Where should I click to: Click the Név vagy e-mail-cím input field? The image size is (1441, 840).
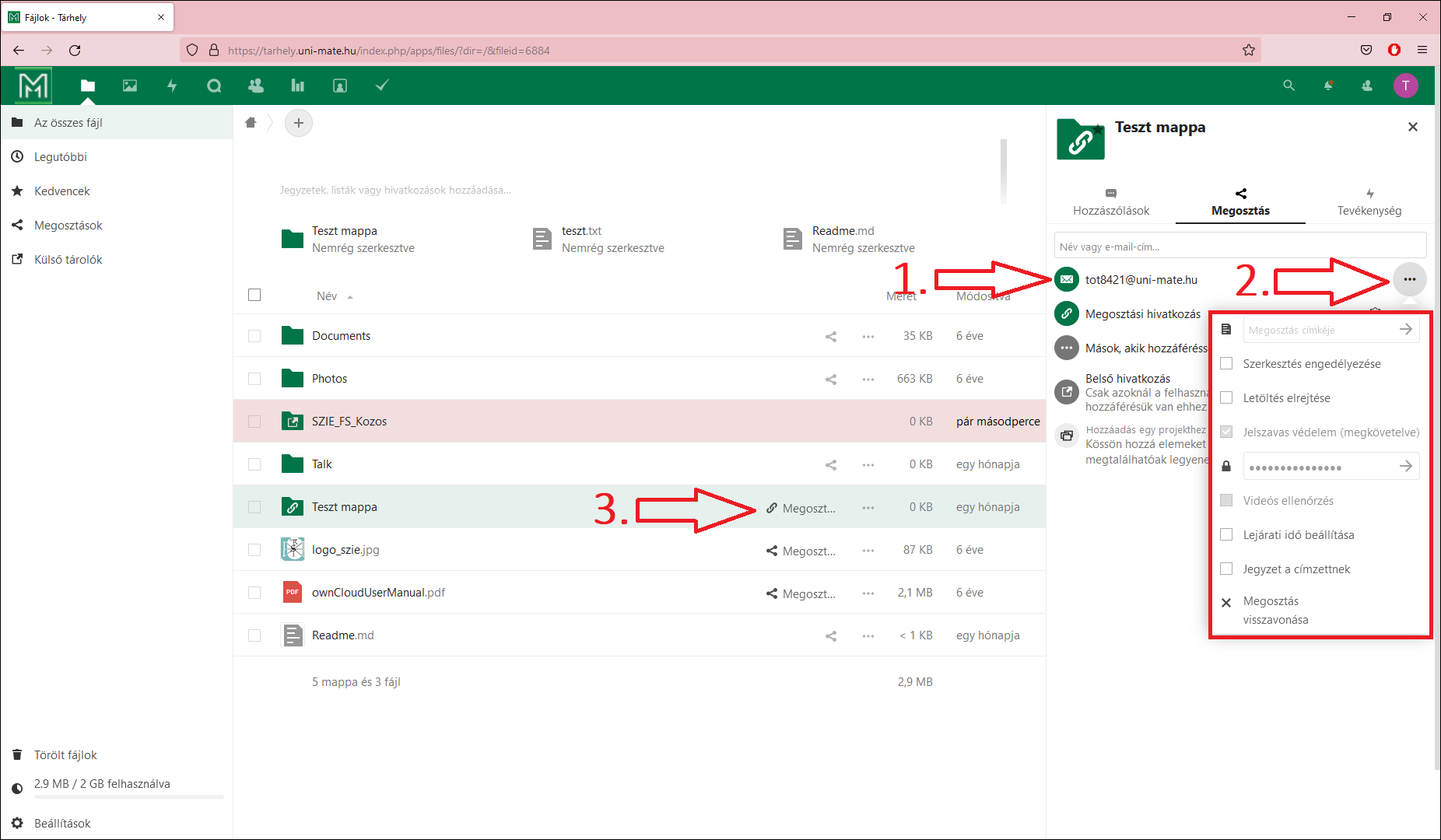(1239, 247)
